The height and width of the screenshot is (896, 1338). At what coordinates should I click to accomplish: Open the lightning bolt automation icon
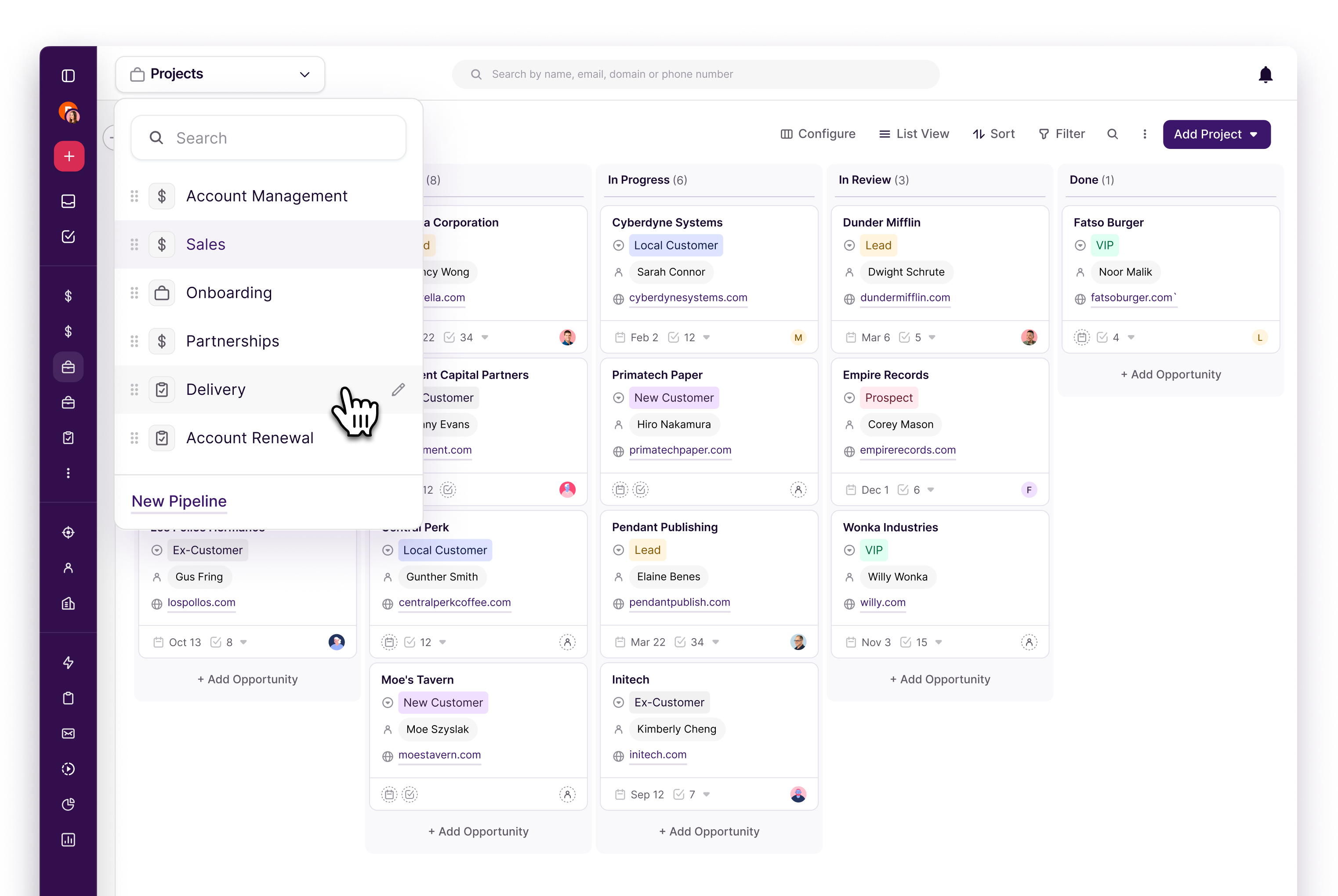coord(68,662)
